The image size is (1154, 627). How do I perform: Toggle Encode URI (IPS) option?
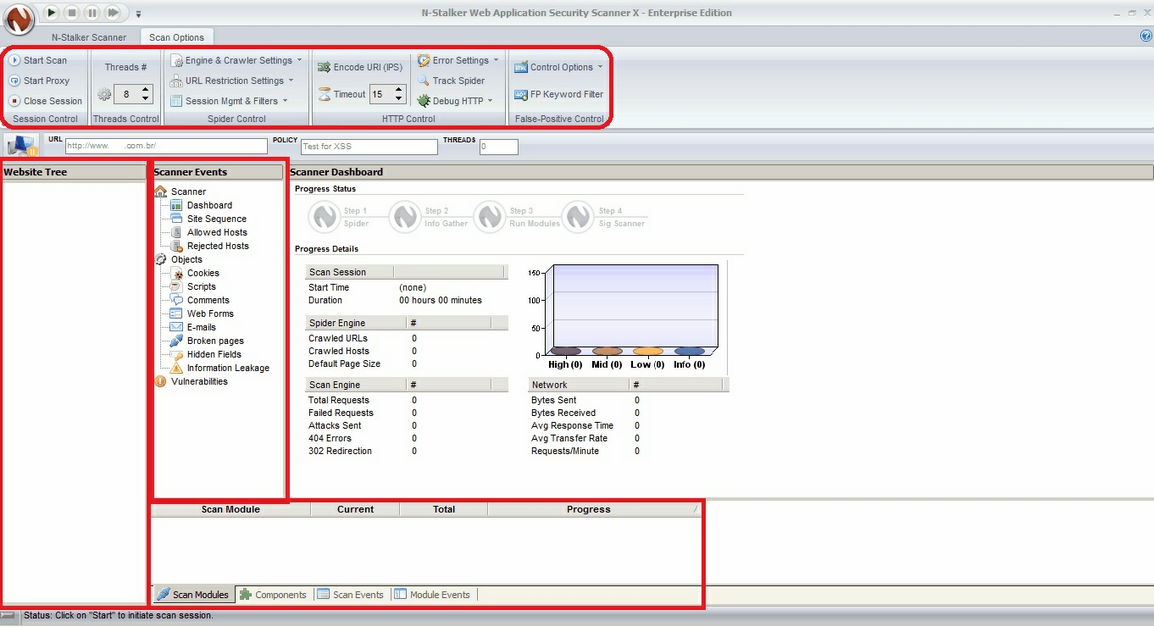point(360,67)
